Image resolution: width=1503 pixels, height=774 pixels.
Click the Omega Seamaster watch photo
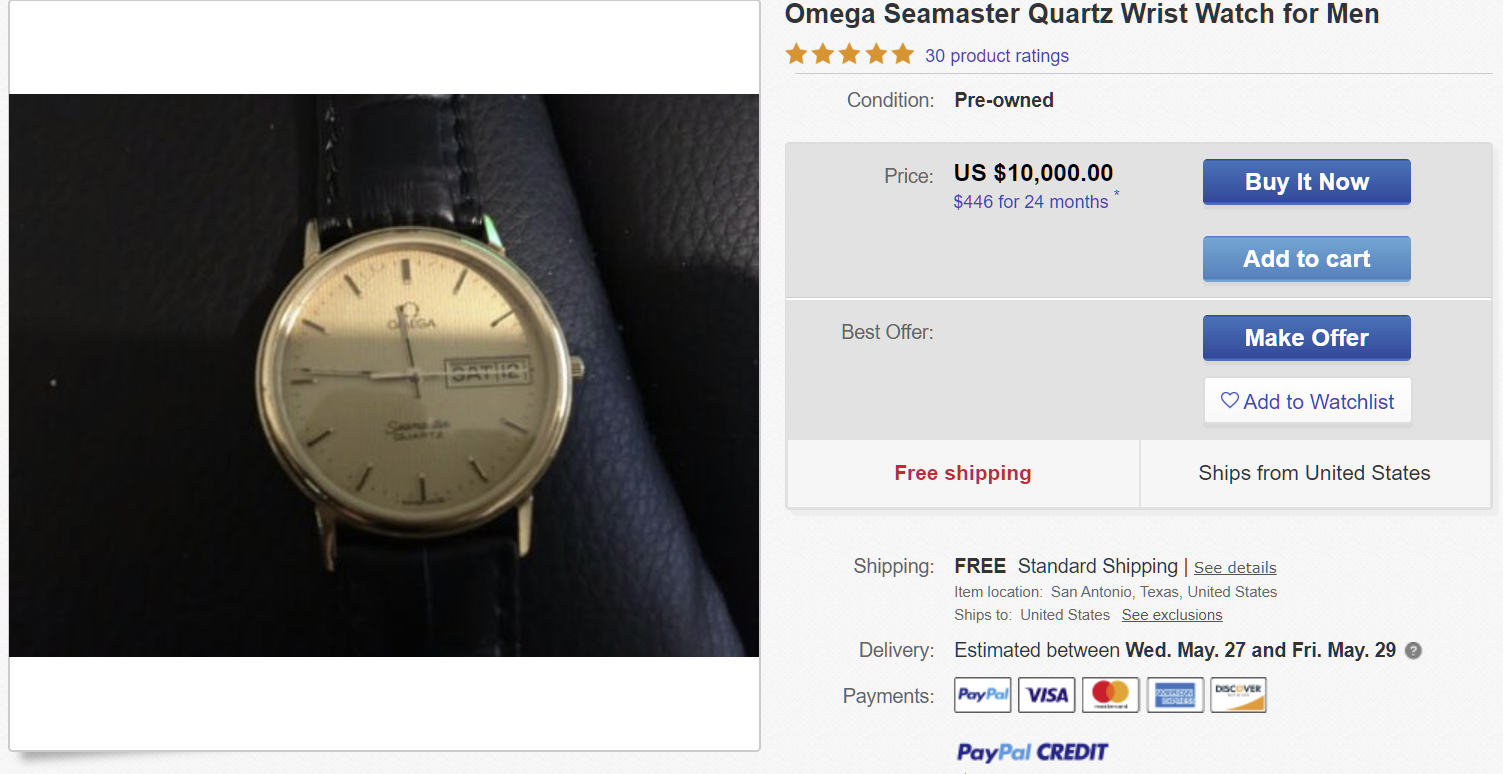point(384,375)
